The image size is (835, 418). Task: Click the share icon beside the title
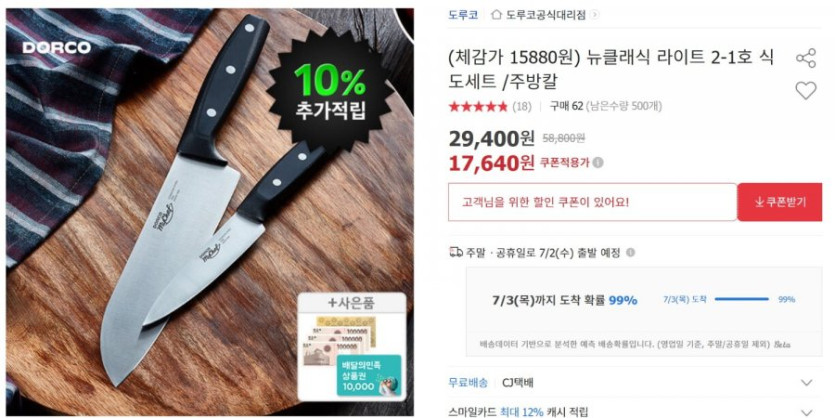point(806,59)
